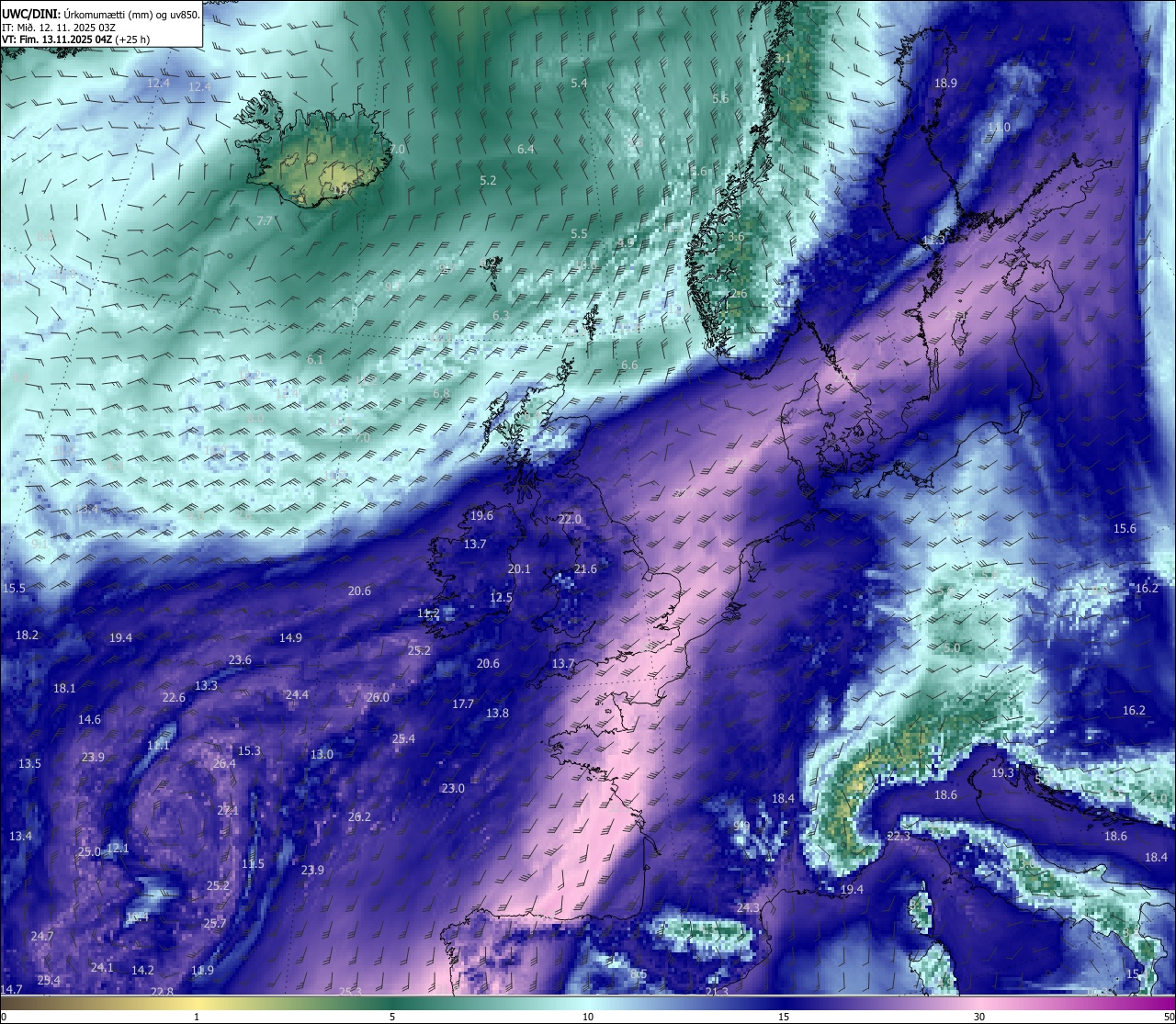Click the 6.3 value near Shetland
1176x1024 pixels.
pos(501,315)
